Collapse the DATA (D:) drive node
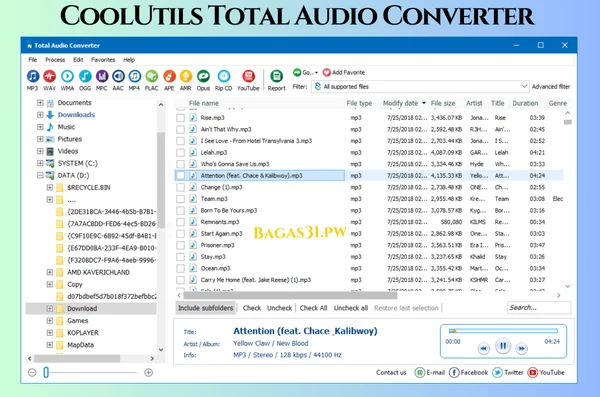 40,175
